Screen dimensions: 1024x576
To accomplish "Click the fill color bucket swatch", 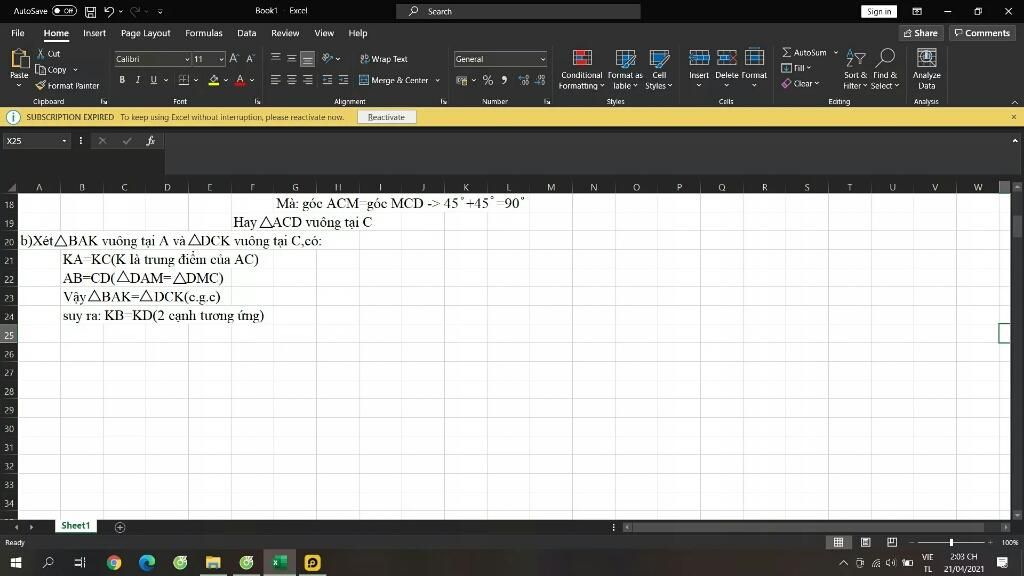I will pyautogui.click(x=214, y=80).
